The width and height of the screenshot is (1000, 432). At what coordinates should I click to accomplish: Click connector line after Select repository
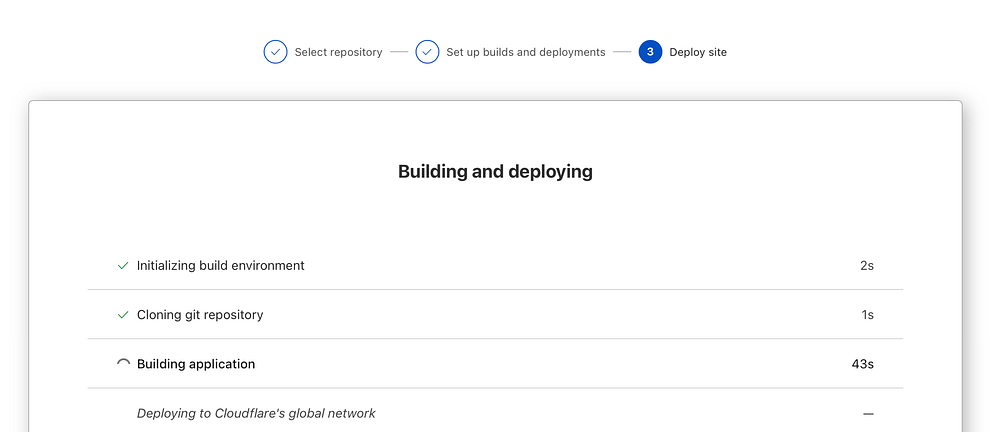399,52
